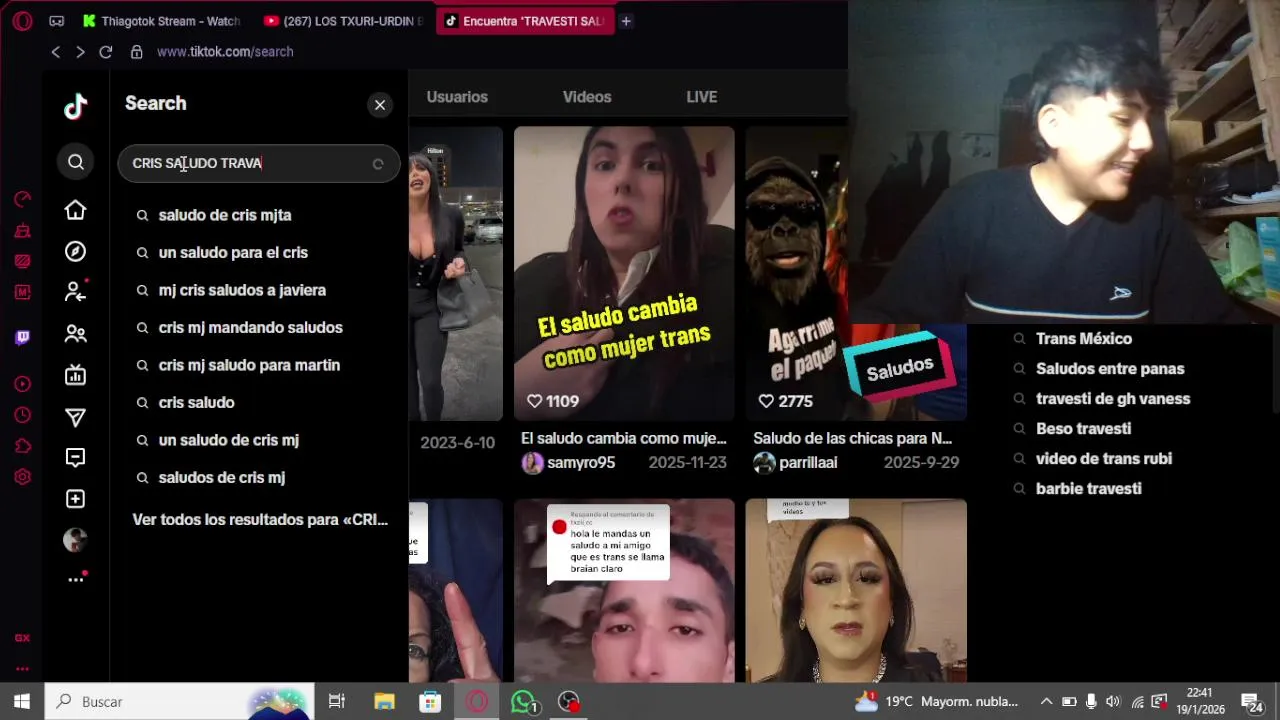Switch to LOS TXURI-URDIN YouTube tab
The image size is (1280, 720).
(344, 21)
